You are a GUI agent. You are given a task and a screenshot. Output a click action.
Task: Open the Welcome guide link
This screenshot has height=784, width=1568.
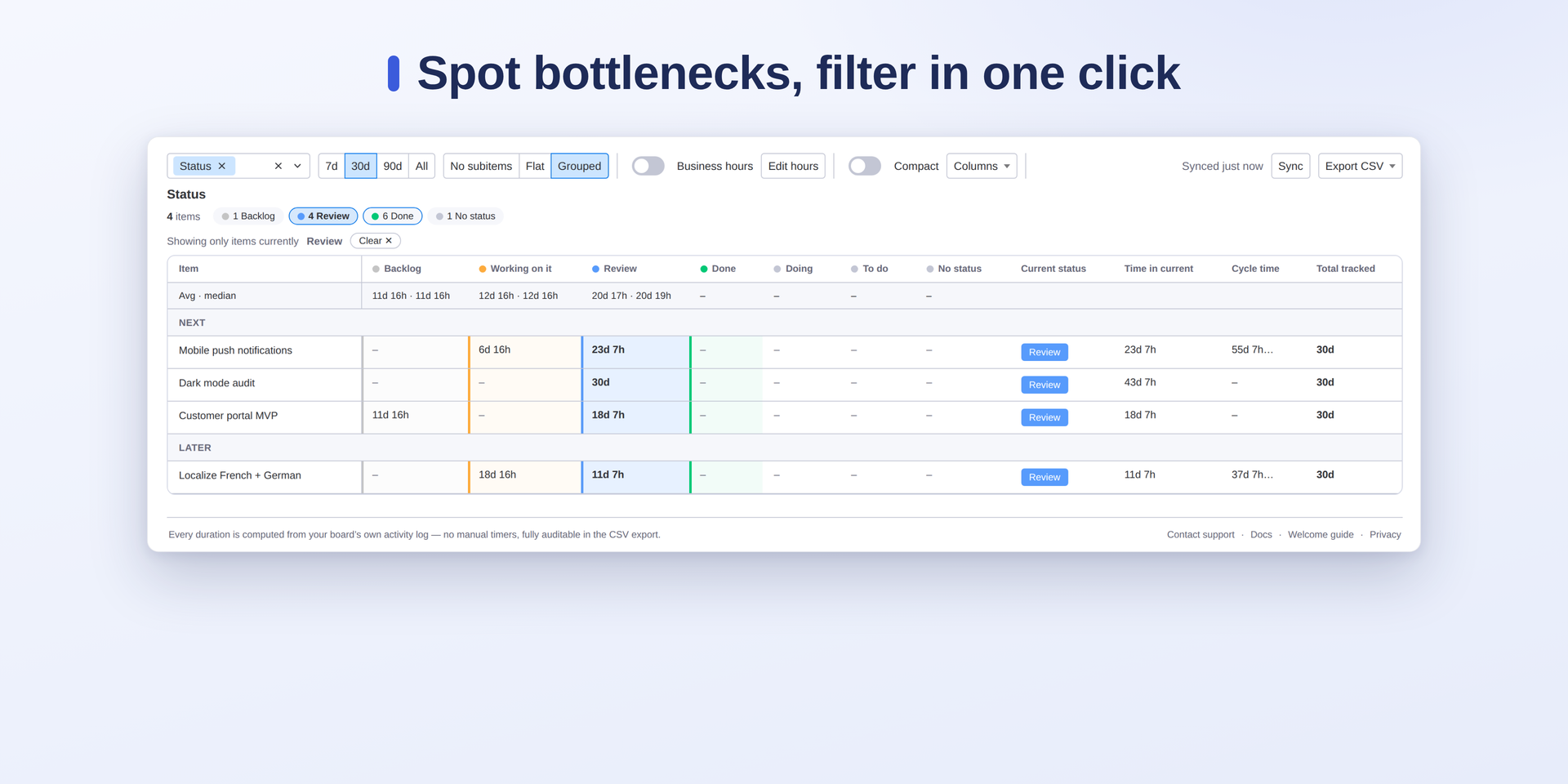coord(1321,535)
